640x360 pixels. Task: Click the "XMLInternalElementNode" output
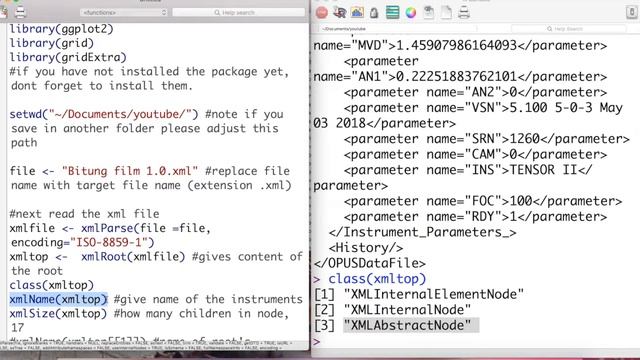[x=434, y=294]
